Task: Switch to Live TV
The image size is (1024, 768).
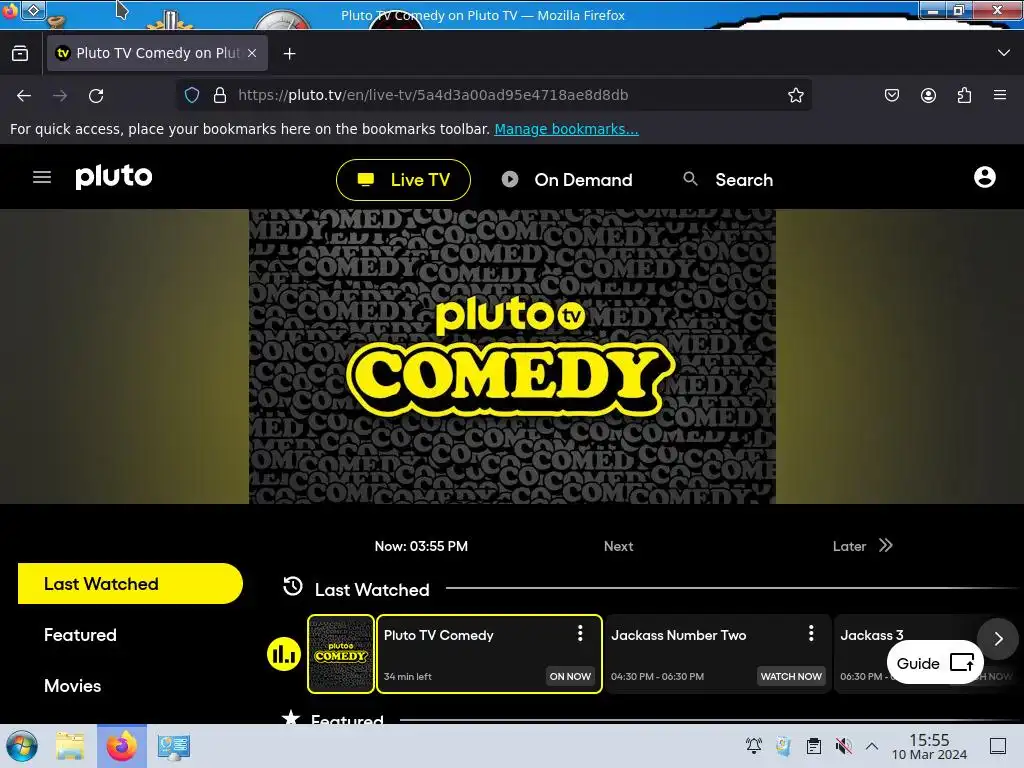Action: tap(404, 180)
